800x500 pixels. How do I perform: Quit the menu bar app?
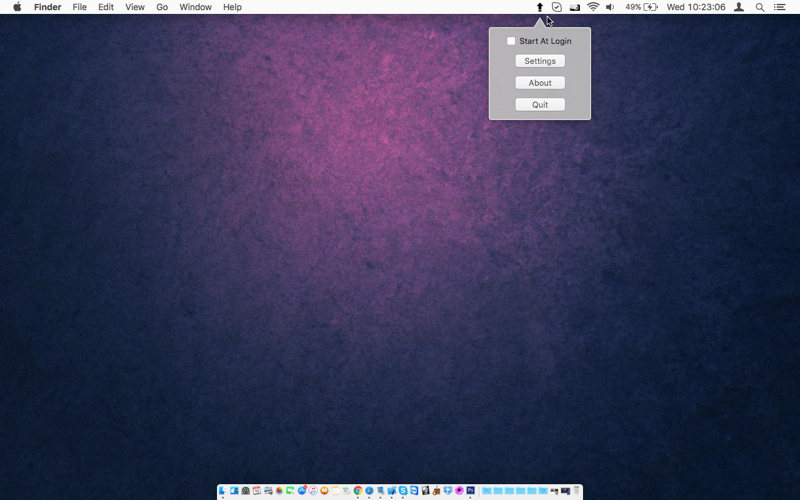tap(540, 105)
